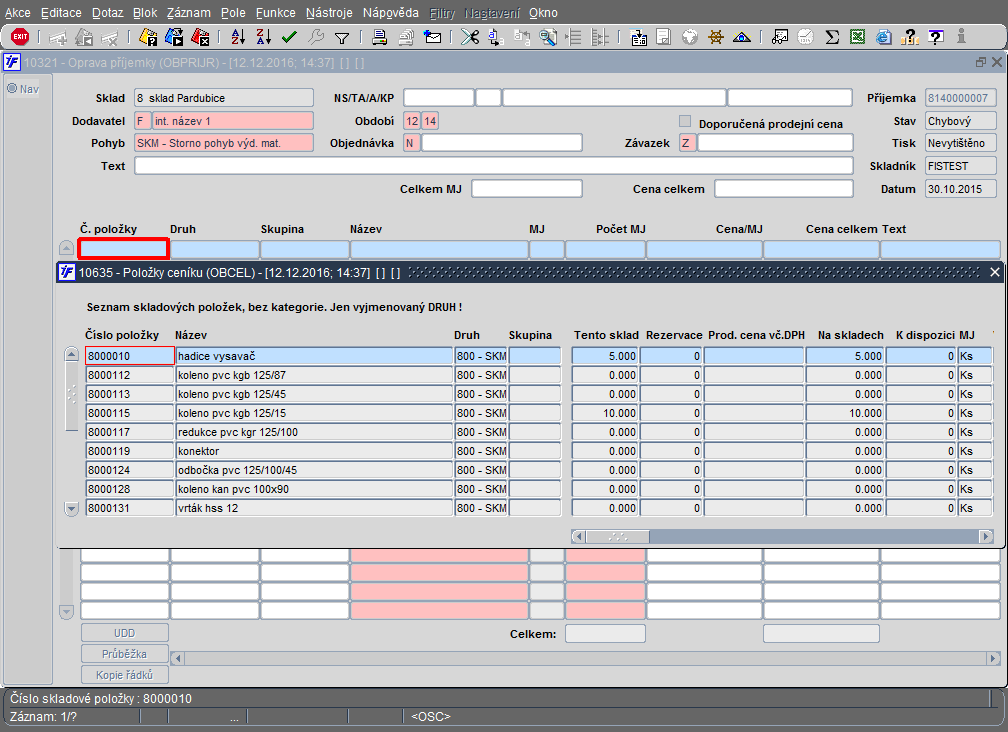The width and height of the screenshot is (1008, 732).
Task: Click the green checkmark confirm icon
Action: click(x=289, y=37)
